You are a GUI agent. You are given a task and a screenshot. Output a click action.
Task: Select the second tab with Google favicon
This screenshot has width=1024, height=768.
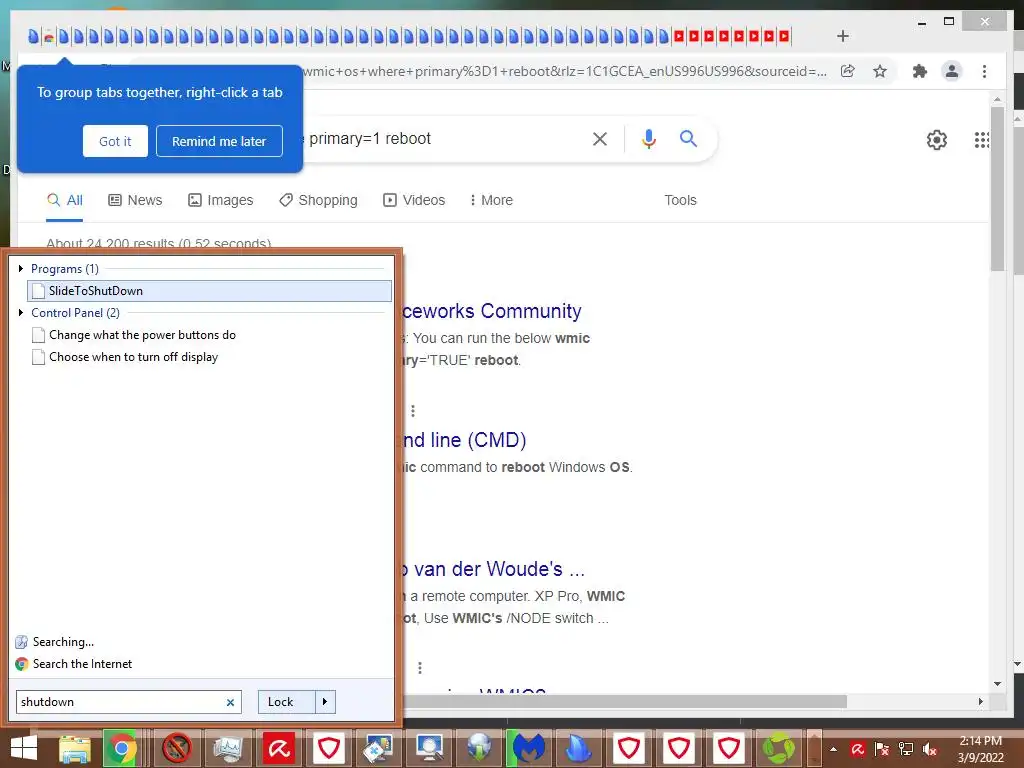click(48, 37)
